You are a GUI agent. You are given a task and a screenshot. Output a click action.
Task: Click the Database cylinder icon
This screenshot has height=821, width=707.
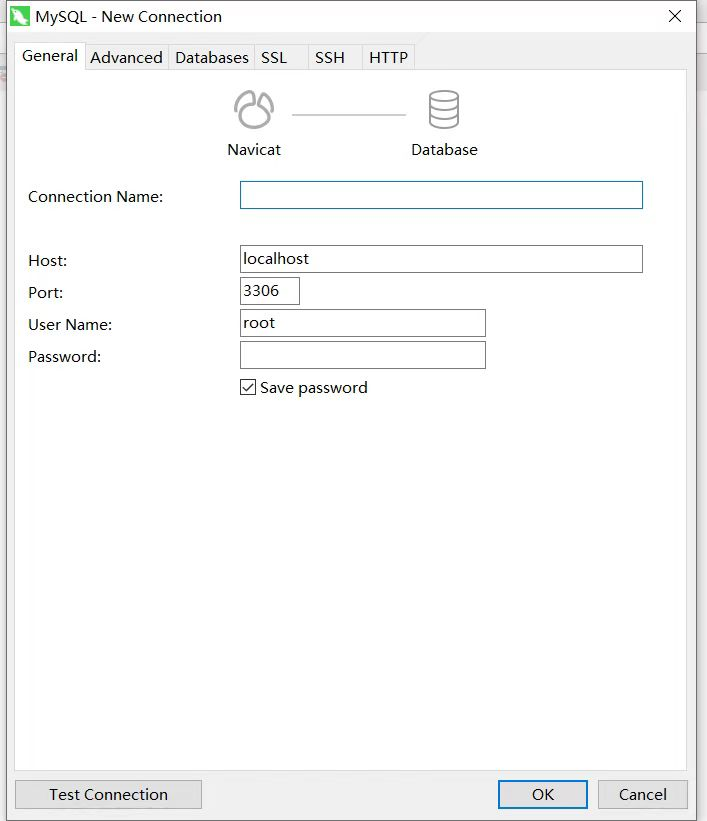[444, 109]
